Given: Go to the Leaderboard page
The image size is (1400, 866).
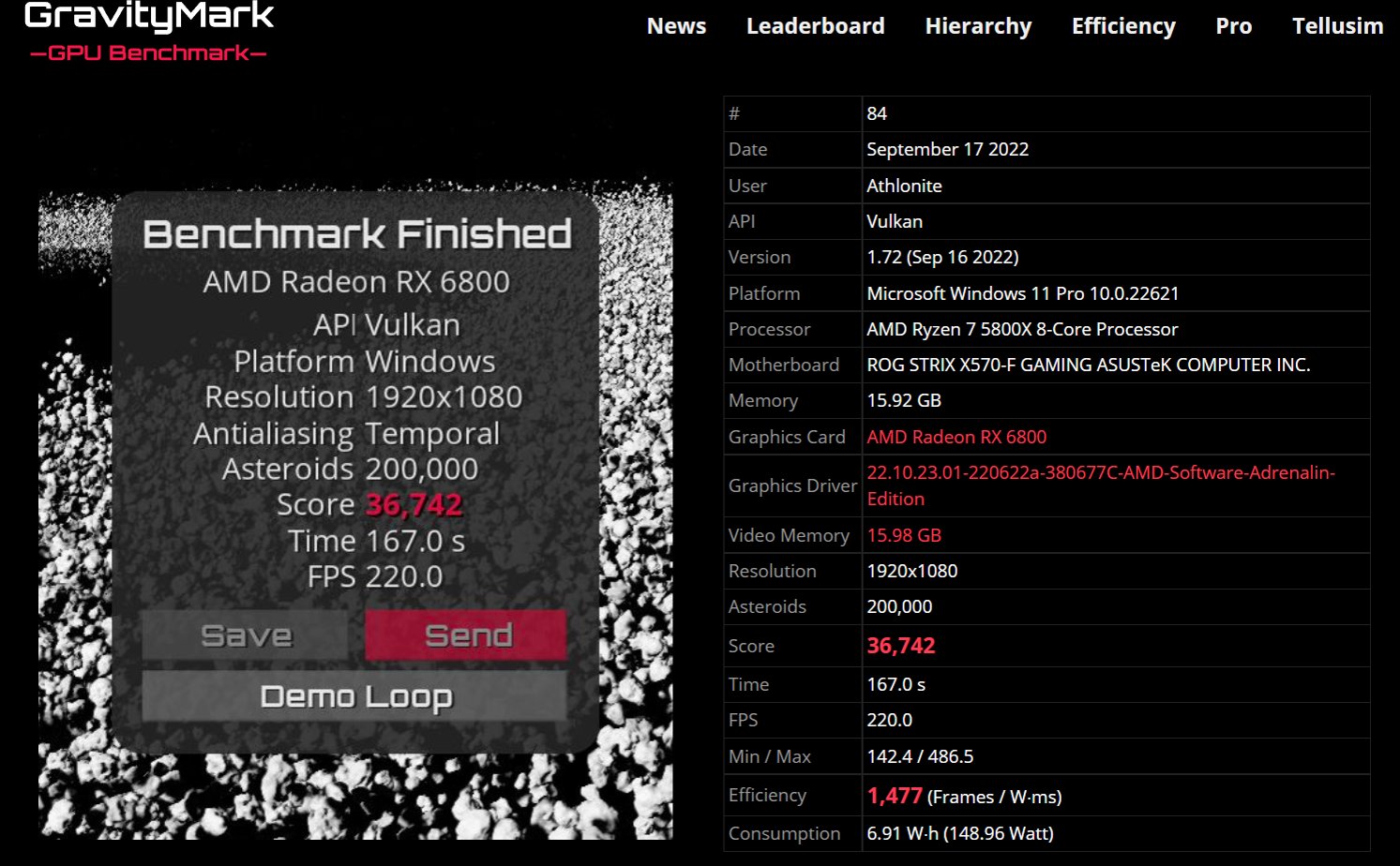Looking at the screenshot, I should click(815, 26).
